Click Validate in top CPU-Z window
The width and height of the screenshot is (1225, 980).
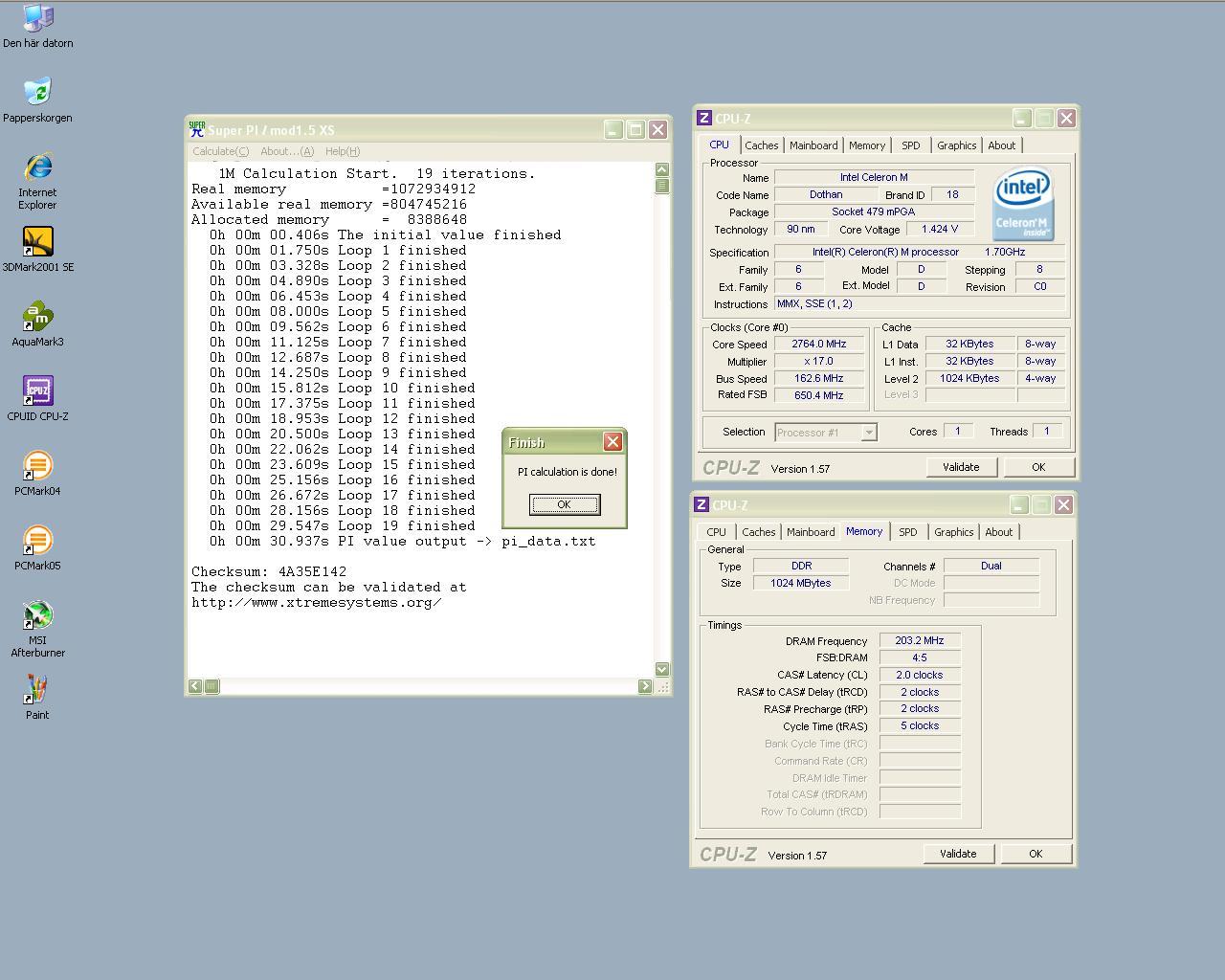pos(961,467)
